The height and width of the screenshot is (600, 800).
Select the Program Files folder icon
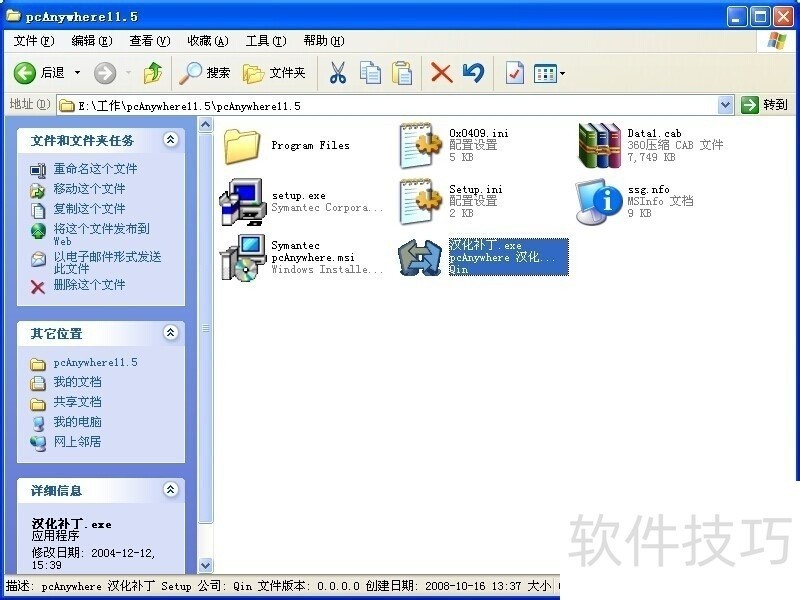pos(242,146)
